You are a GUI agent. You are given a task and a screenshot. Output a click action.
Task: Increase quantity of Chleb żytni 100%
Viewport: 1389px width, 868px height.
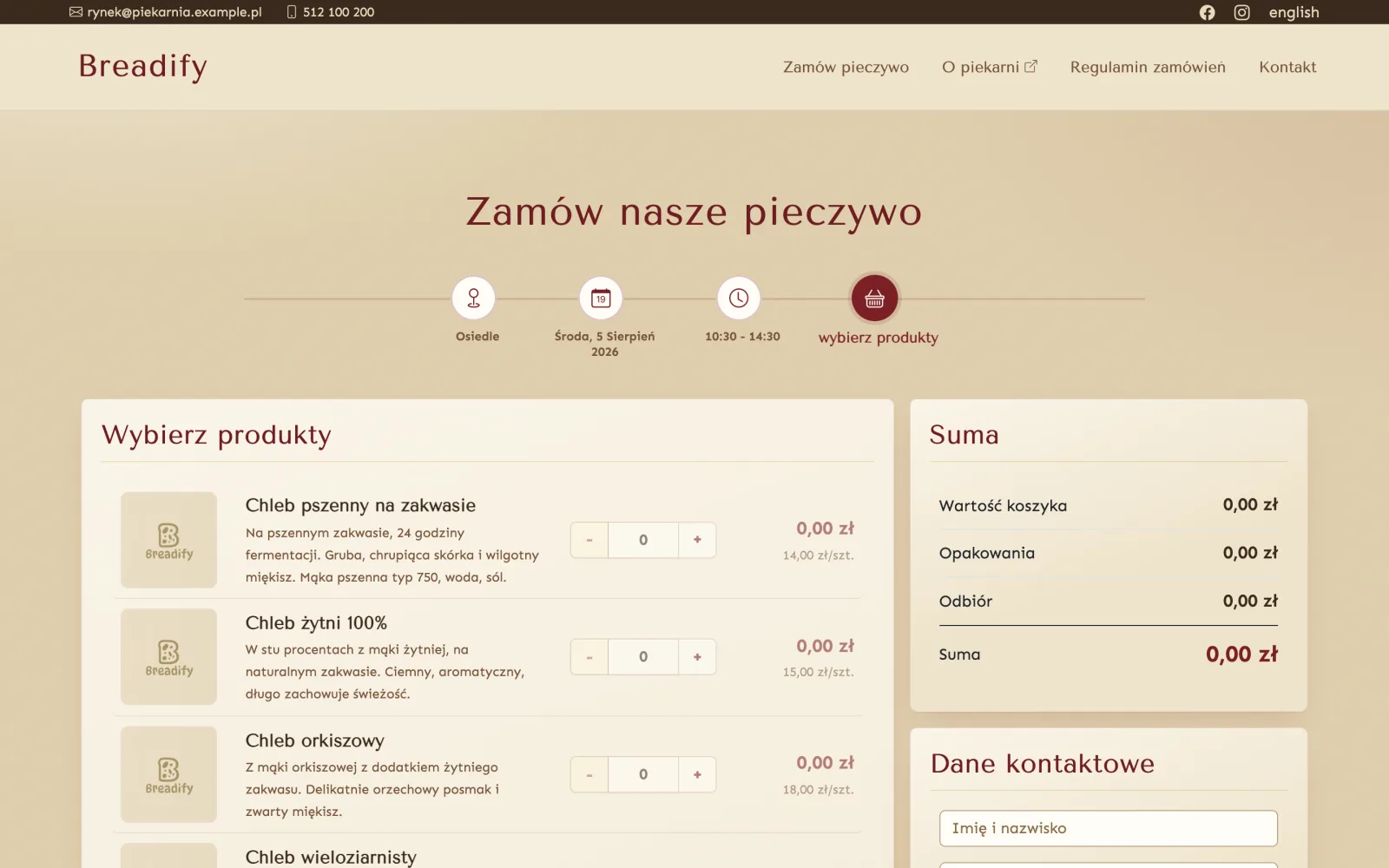(x=697, y=657)
